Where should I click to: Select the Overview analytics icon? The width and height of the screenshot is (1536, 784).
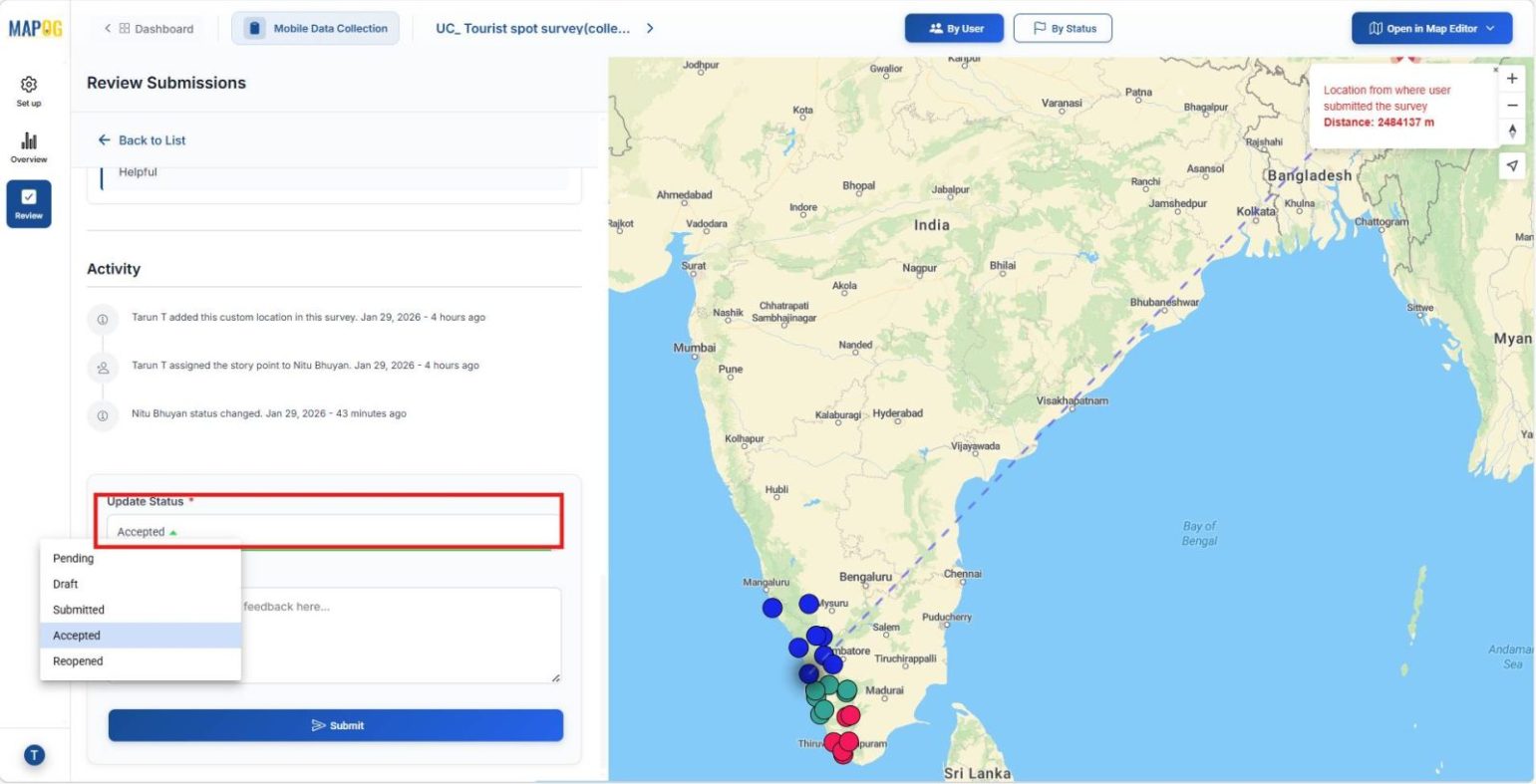tap(28, 147)
